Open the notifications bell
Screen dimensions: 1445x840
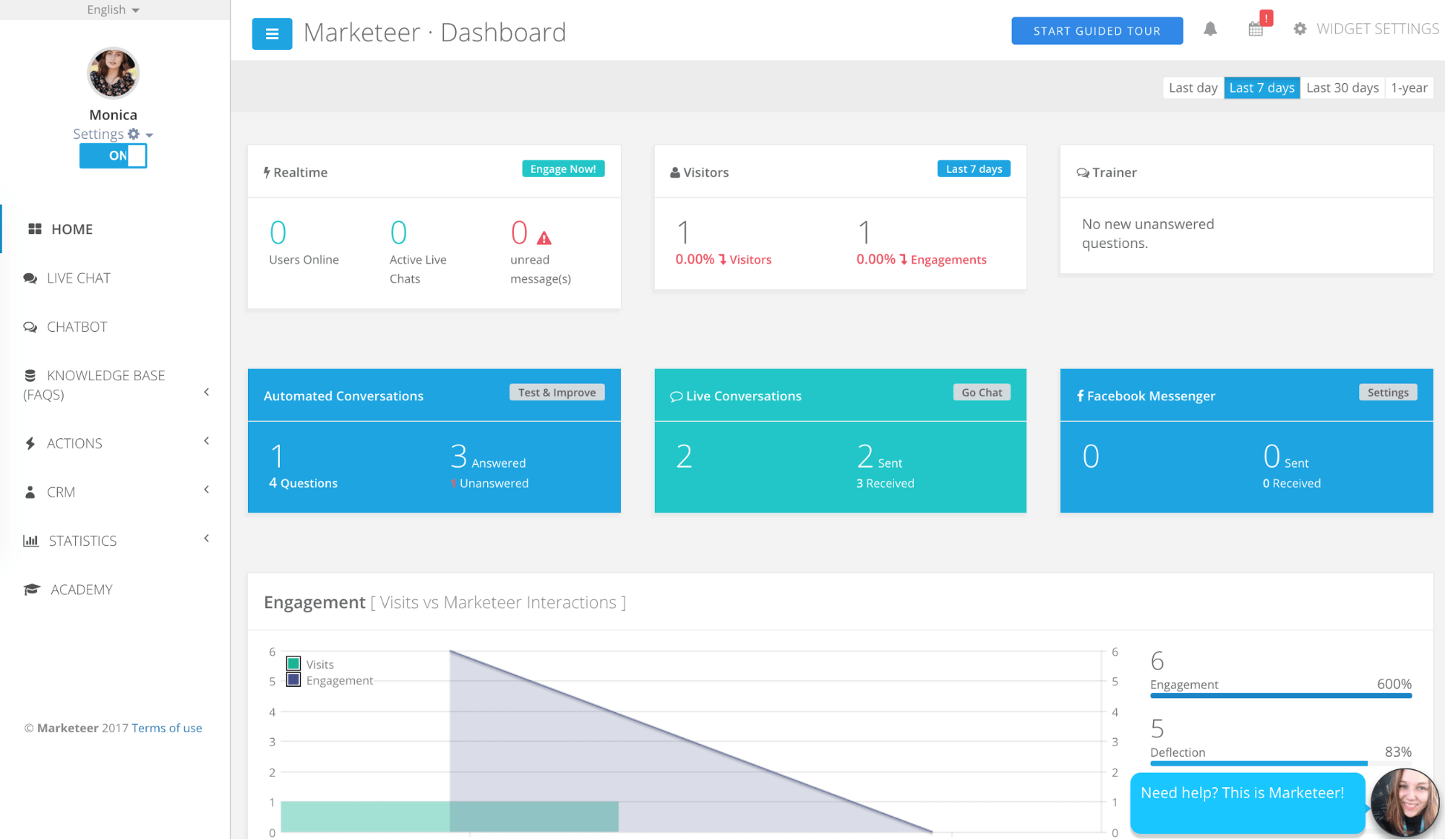pyautogui.click(x=1210, y=29)
